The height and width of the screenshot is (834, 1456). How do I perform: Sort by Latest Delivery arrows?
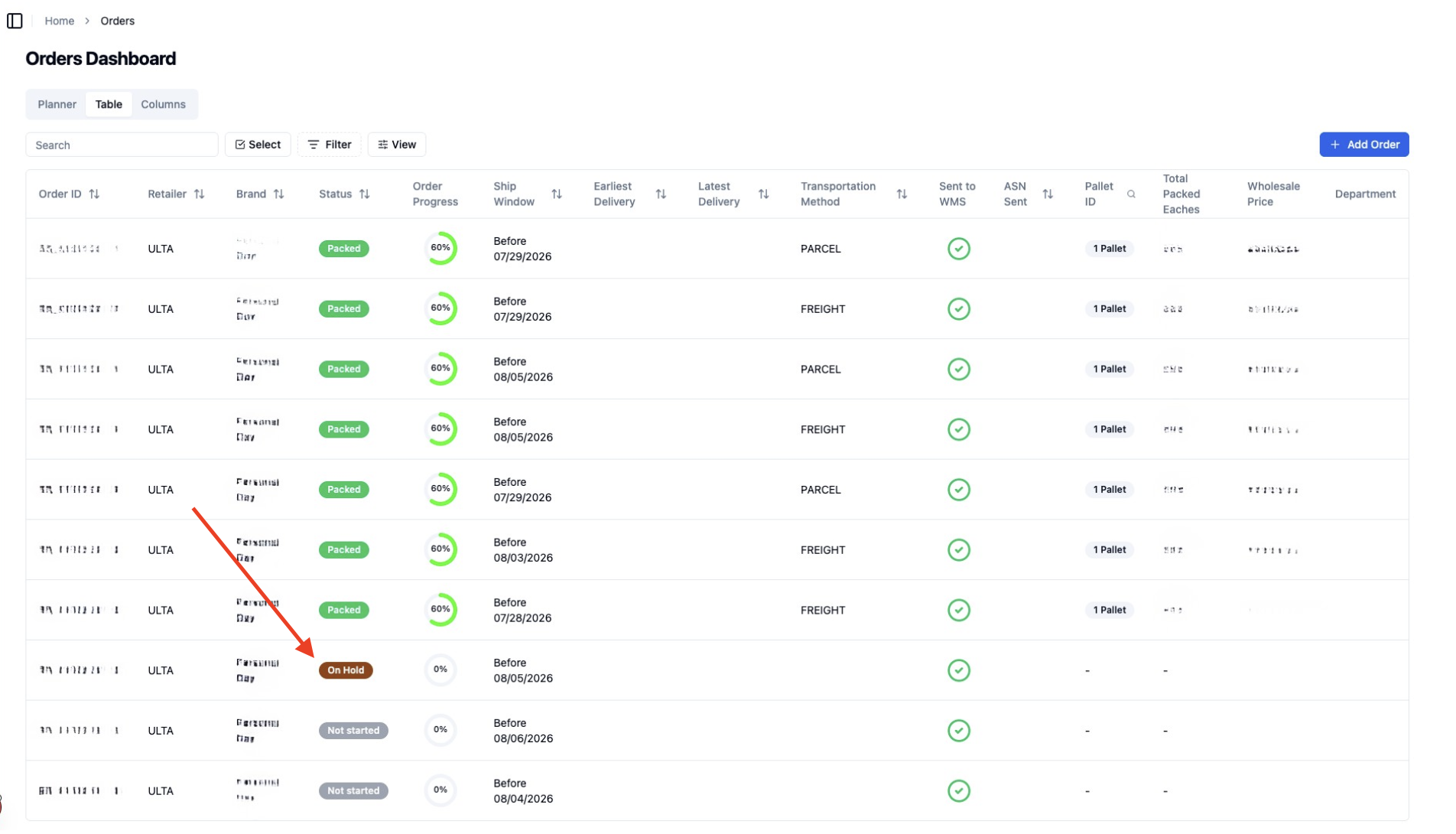click(x=763, y=194)
